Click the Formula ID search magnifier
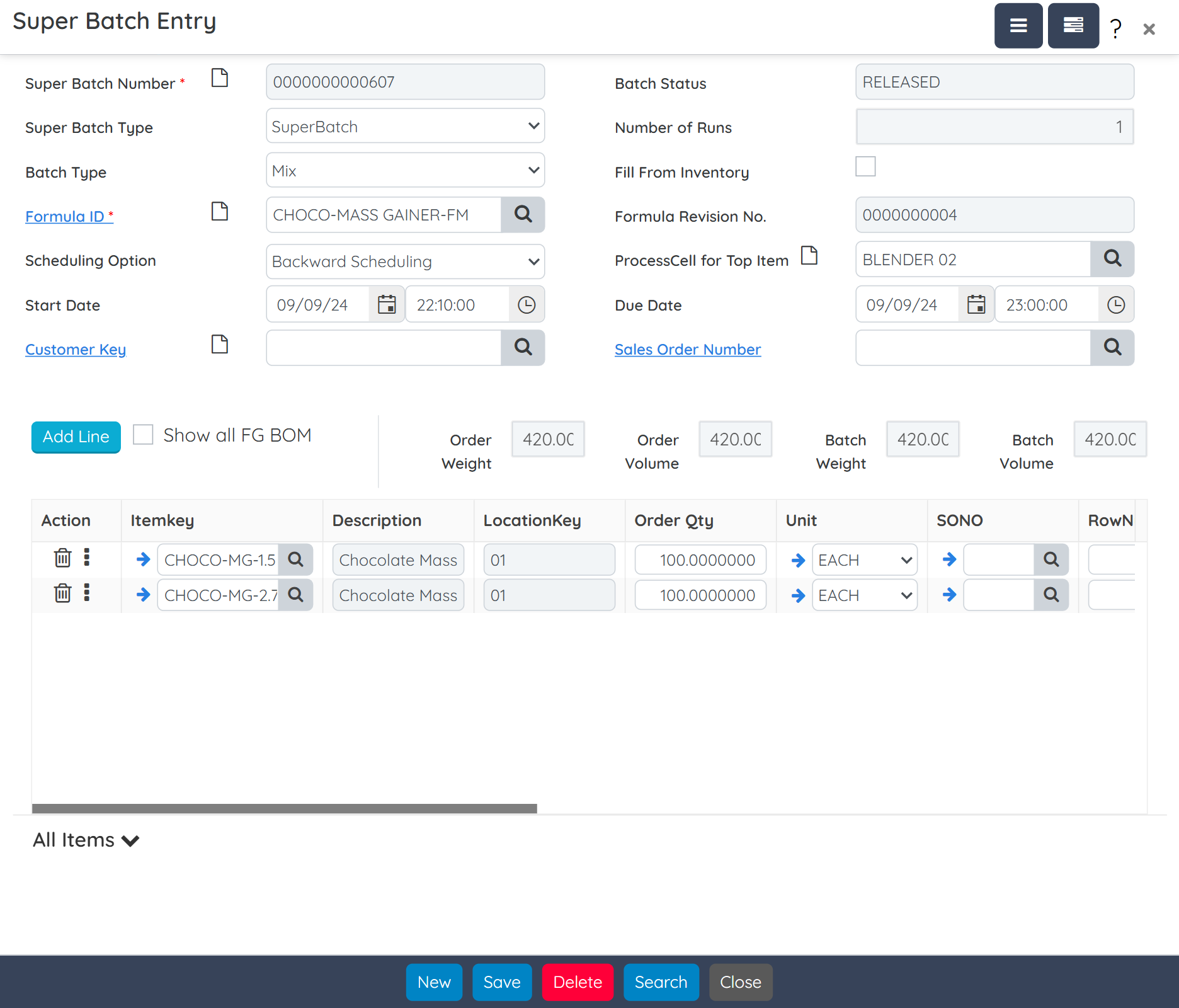Viewport: 1179px width, 1008px height. (x=523, y=215)
